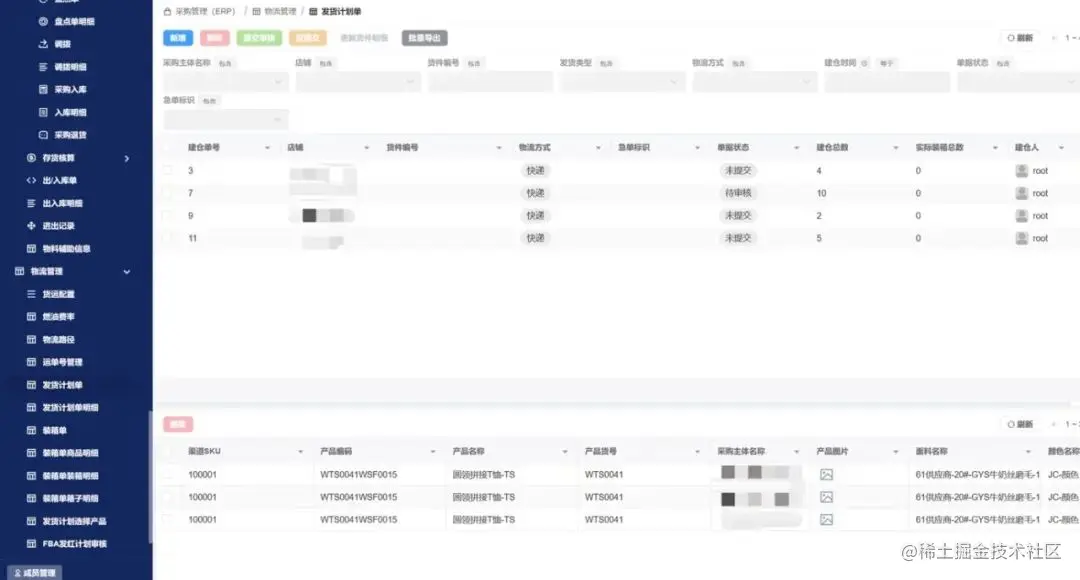Tick the checkbox for row 11
Image resolution: width=1080 pixels, height=580 pixels.
click(x=167, y=238)
